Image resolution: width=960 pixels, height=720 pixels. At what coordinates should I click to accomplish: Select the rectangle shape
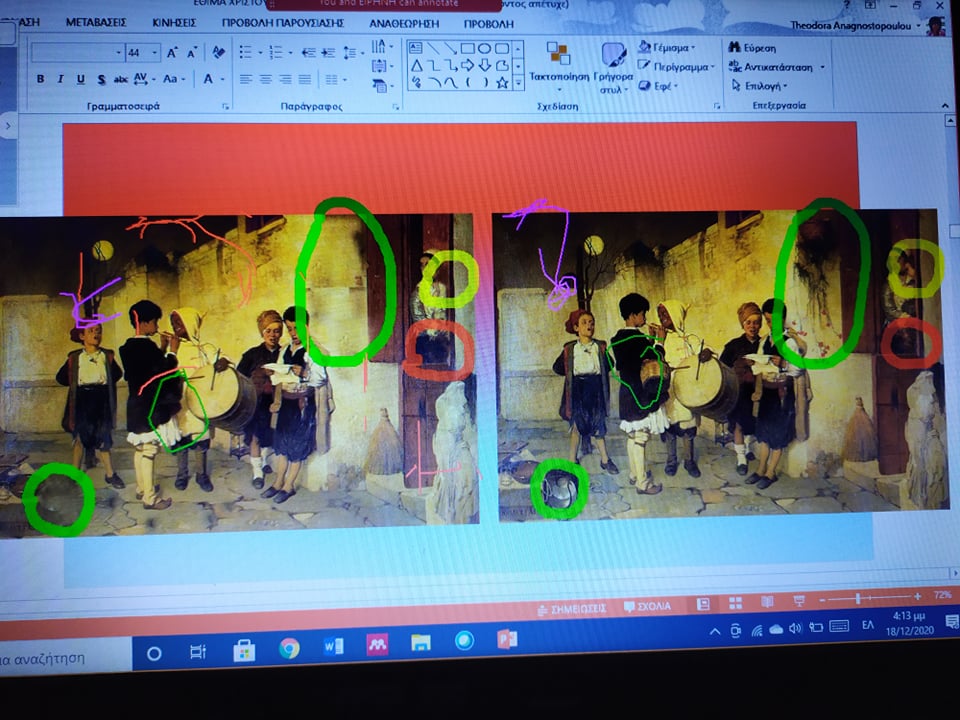coord(467,48)
